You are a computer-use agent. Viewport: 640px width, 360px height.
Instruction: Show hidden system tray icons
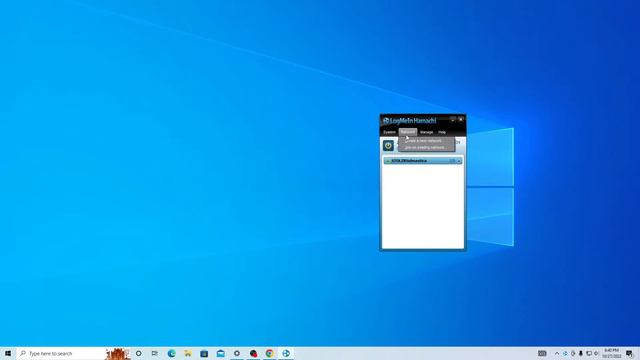[557, 353]
